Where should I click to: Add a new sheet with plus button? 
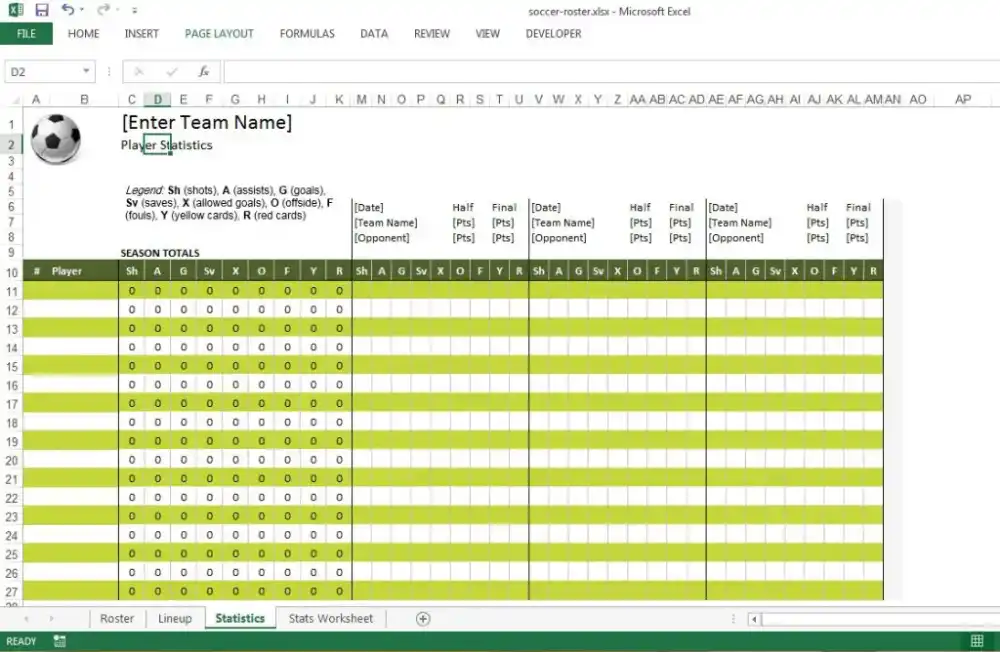tap(423, 618)
